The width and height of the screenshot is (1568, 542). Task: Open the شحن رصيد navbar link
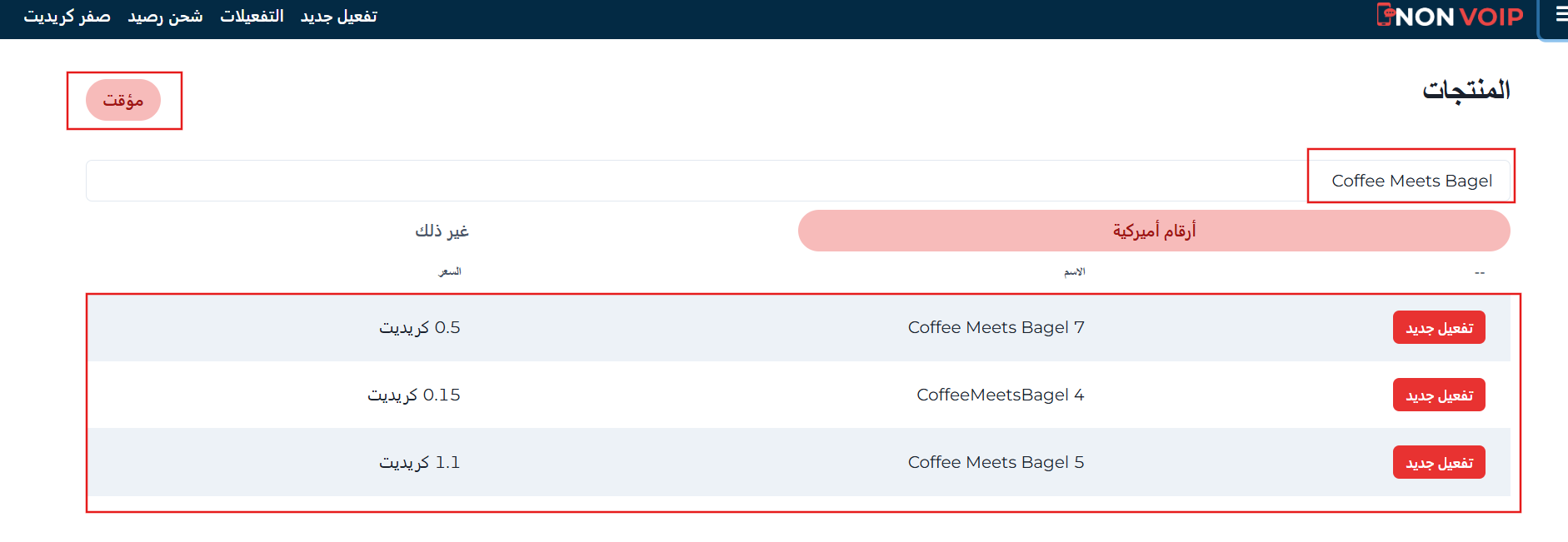[165, 17]
